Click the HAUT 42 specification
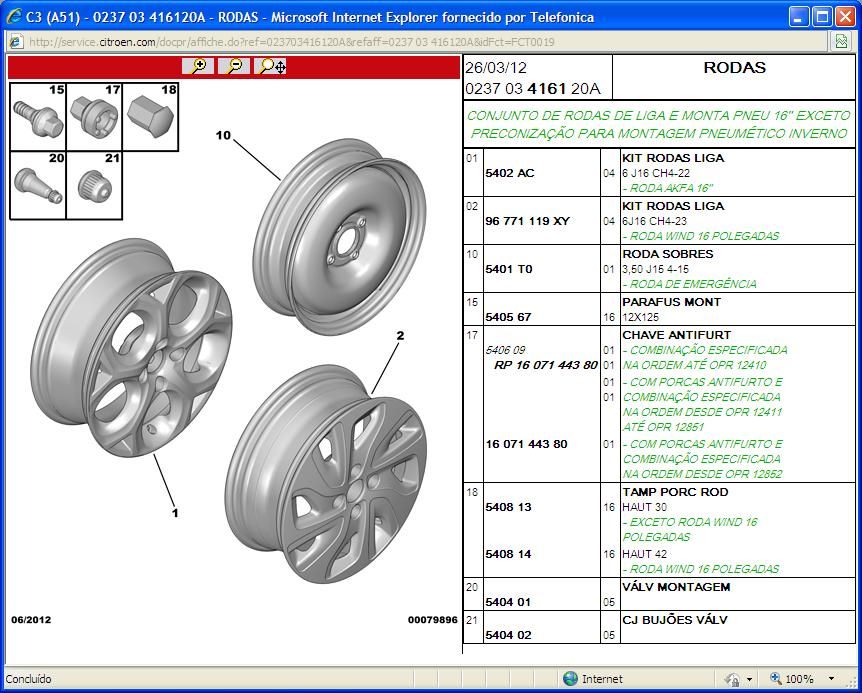 [644, 554]
